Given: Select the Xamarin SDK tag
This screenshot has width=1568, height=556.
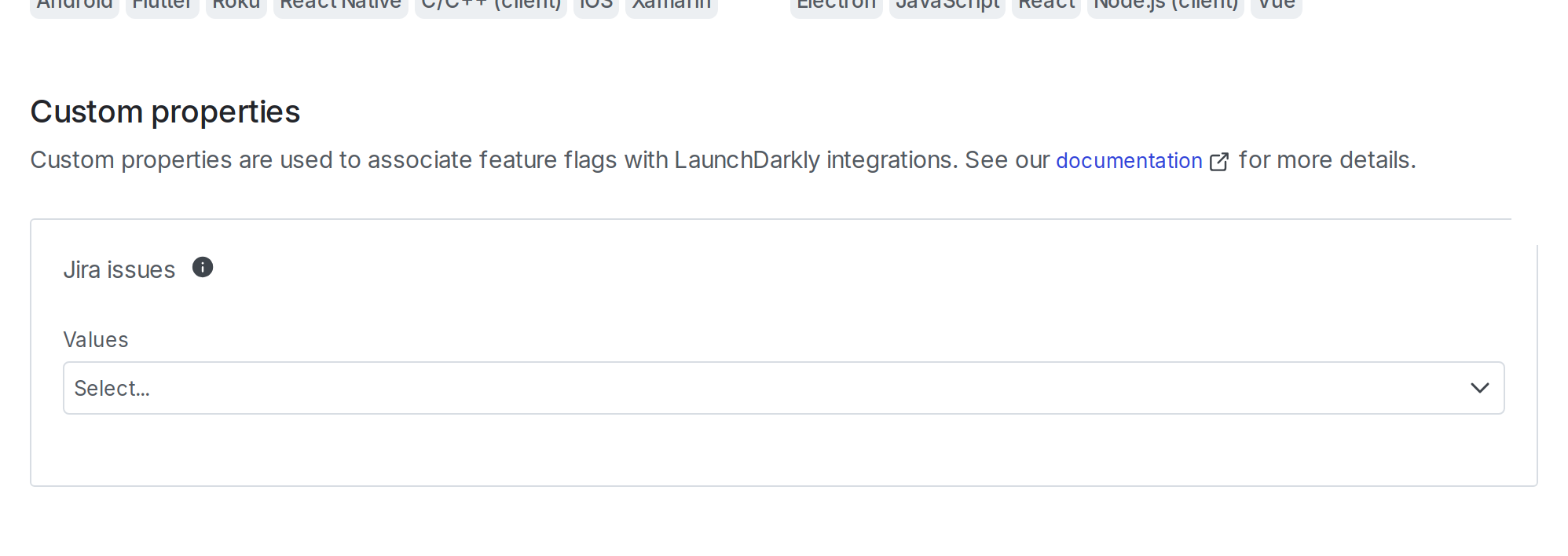Looking at the screenshot, I should coord(672,5).
